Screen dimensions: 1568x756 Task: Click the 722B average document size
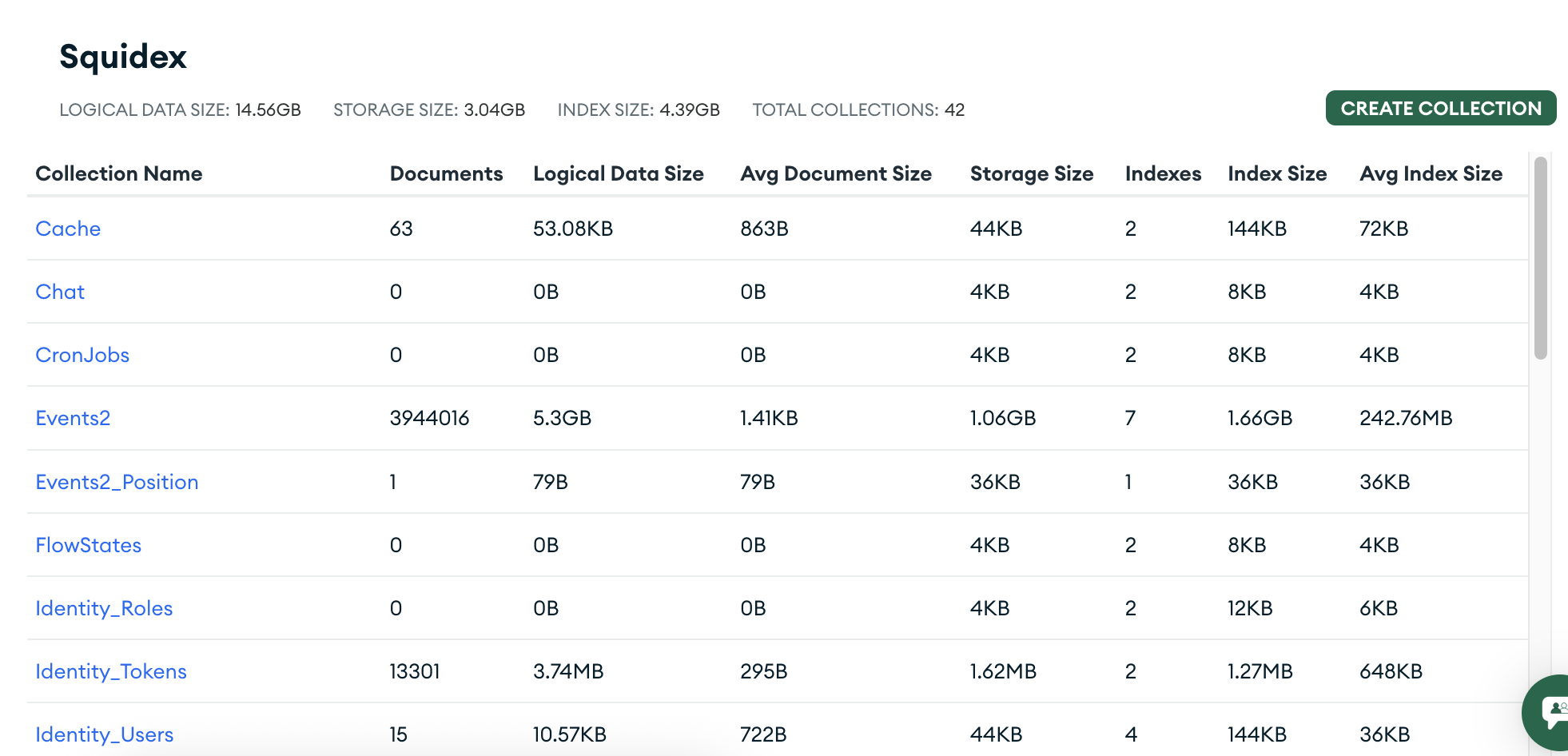tap(764, 734)
